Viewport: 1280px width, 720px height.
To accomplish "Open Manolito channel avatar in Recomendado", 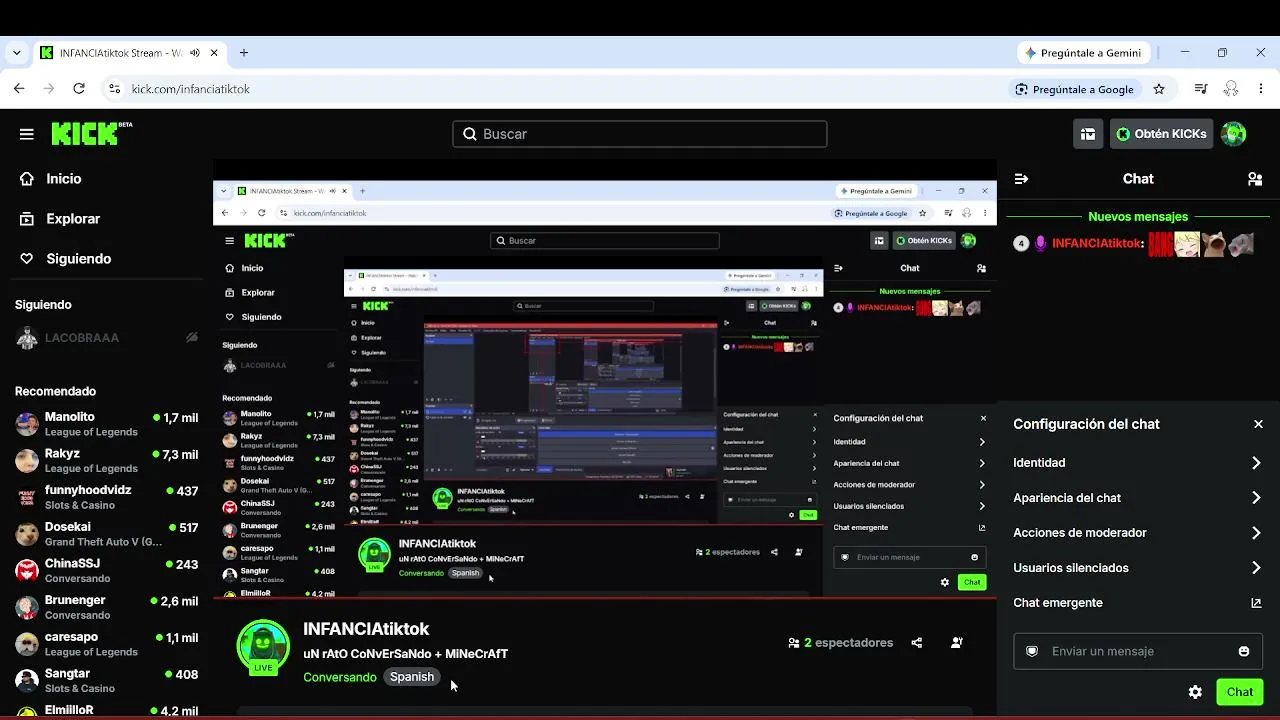I will tap(27, 424).
